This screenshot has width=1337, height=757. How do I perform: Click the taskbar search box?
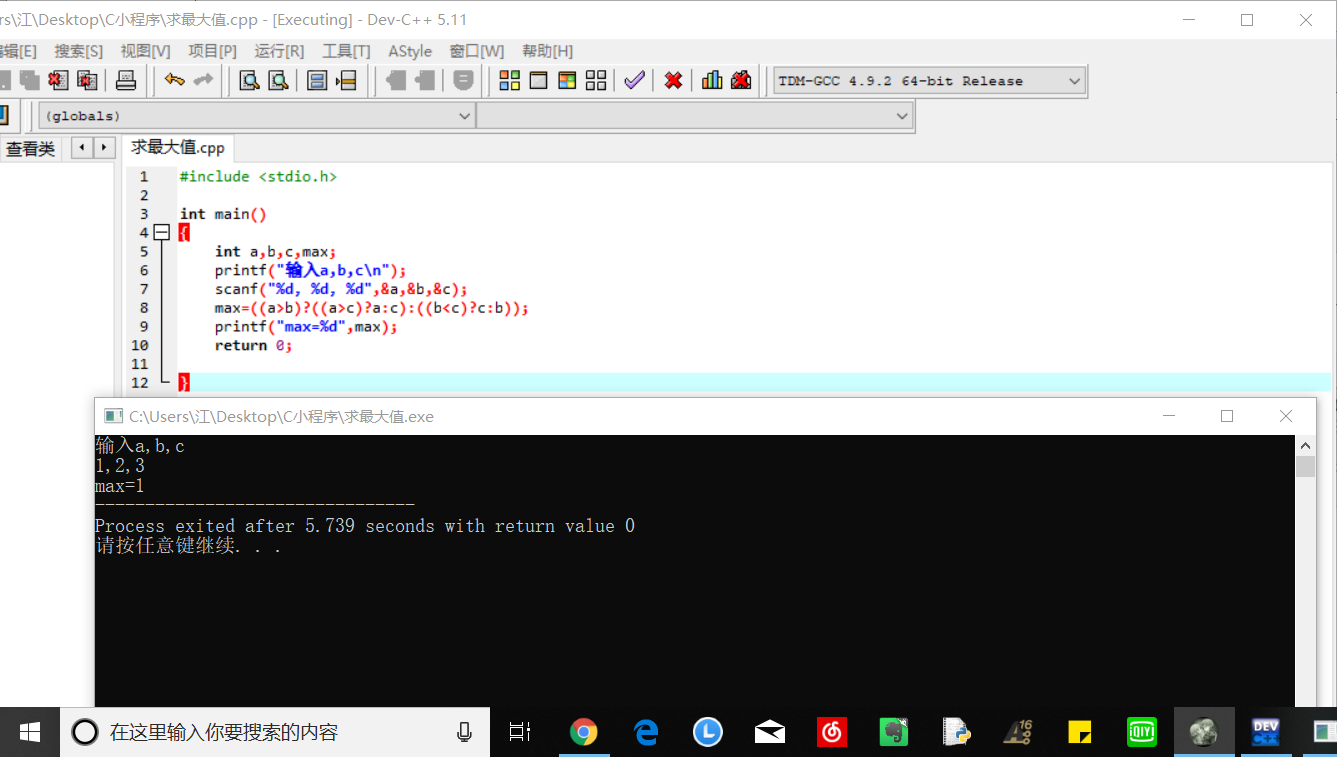point(275,732)
